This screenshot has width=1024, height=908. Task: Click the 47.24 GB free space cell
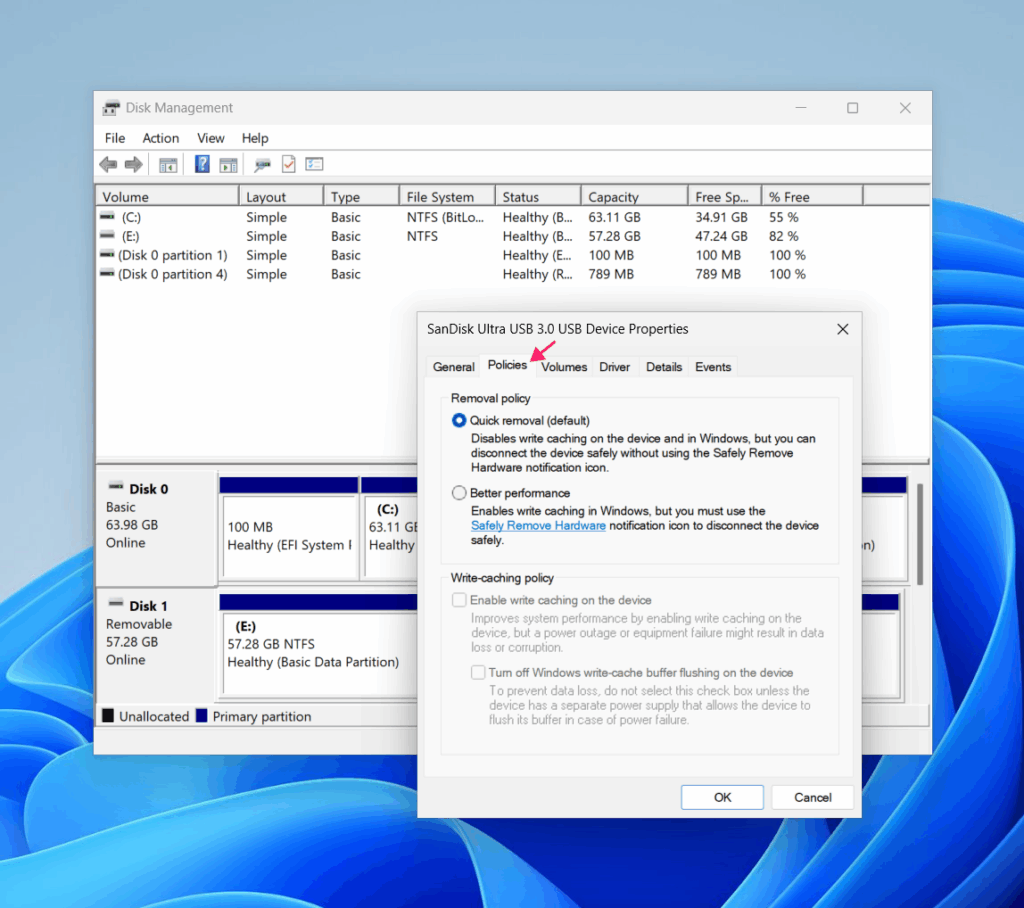coord(721,236)
